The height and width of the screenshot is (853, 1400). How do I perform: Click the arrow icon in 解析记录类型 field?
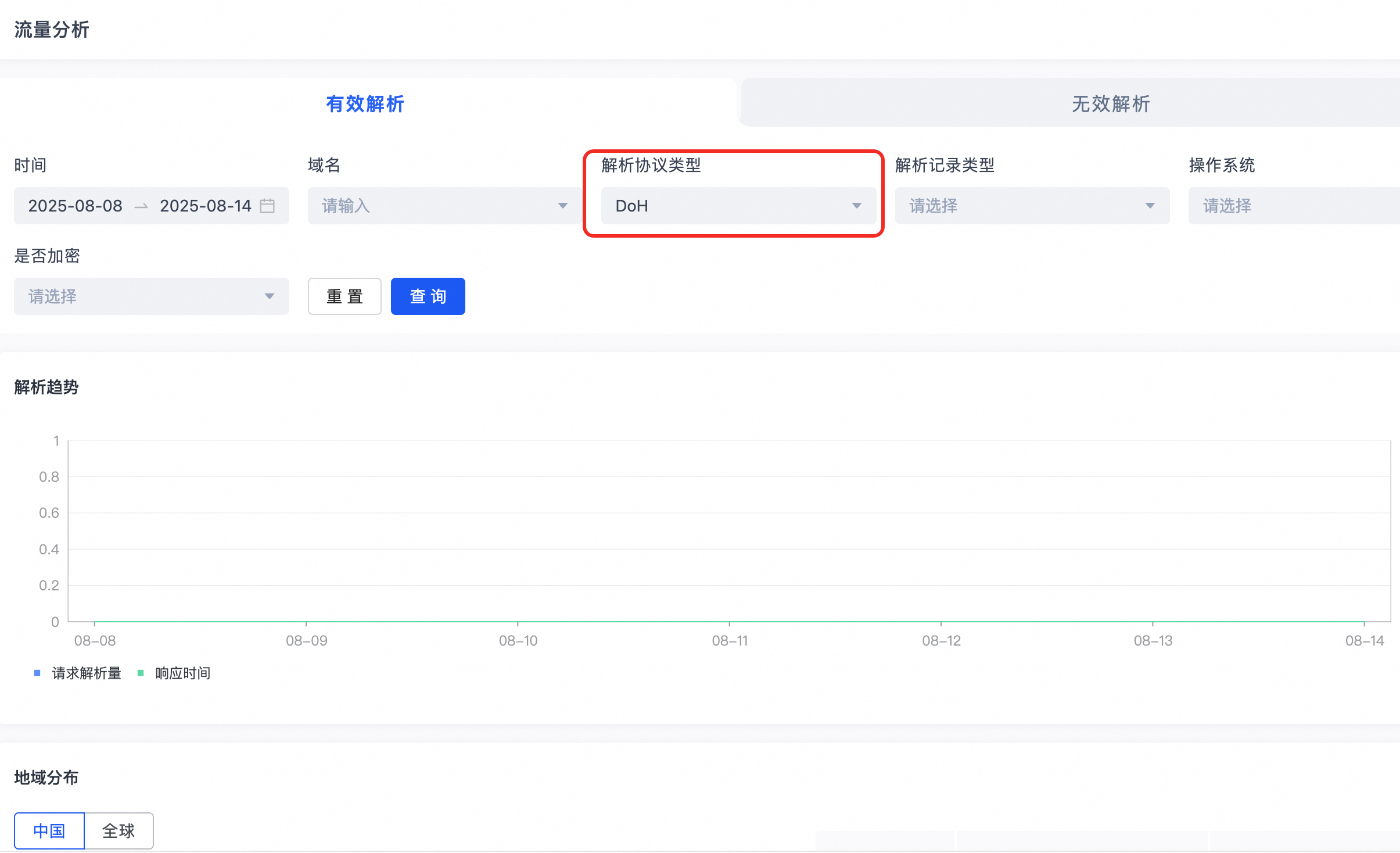[1150, 206]
